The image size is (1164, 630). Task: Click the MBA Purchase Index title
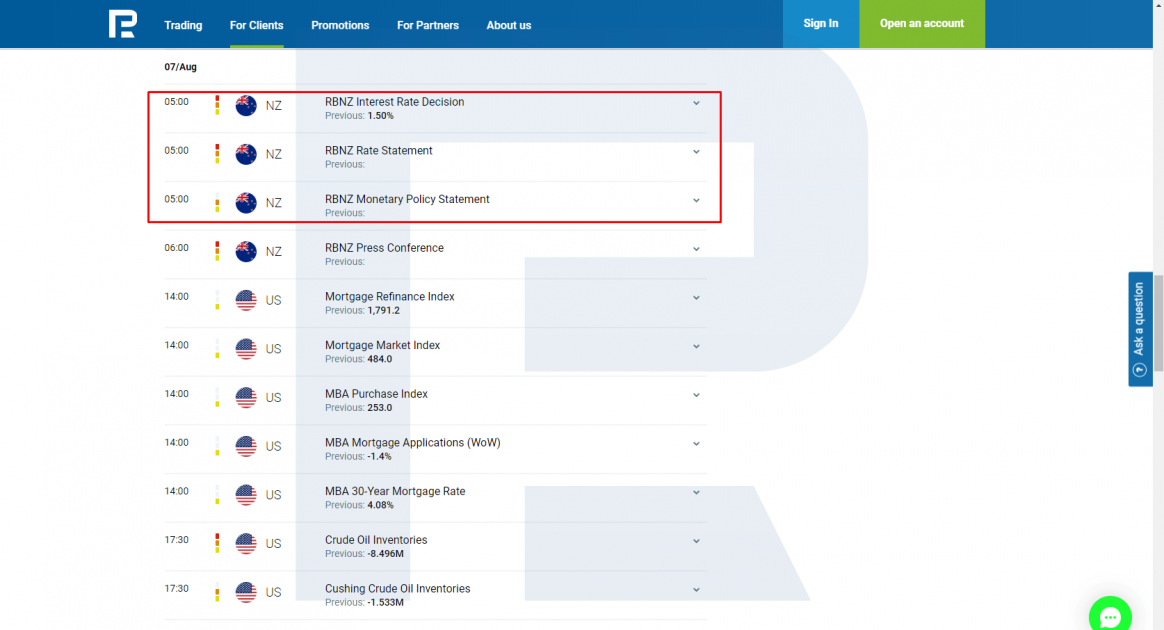376,394
